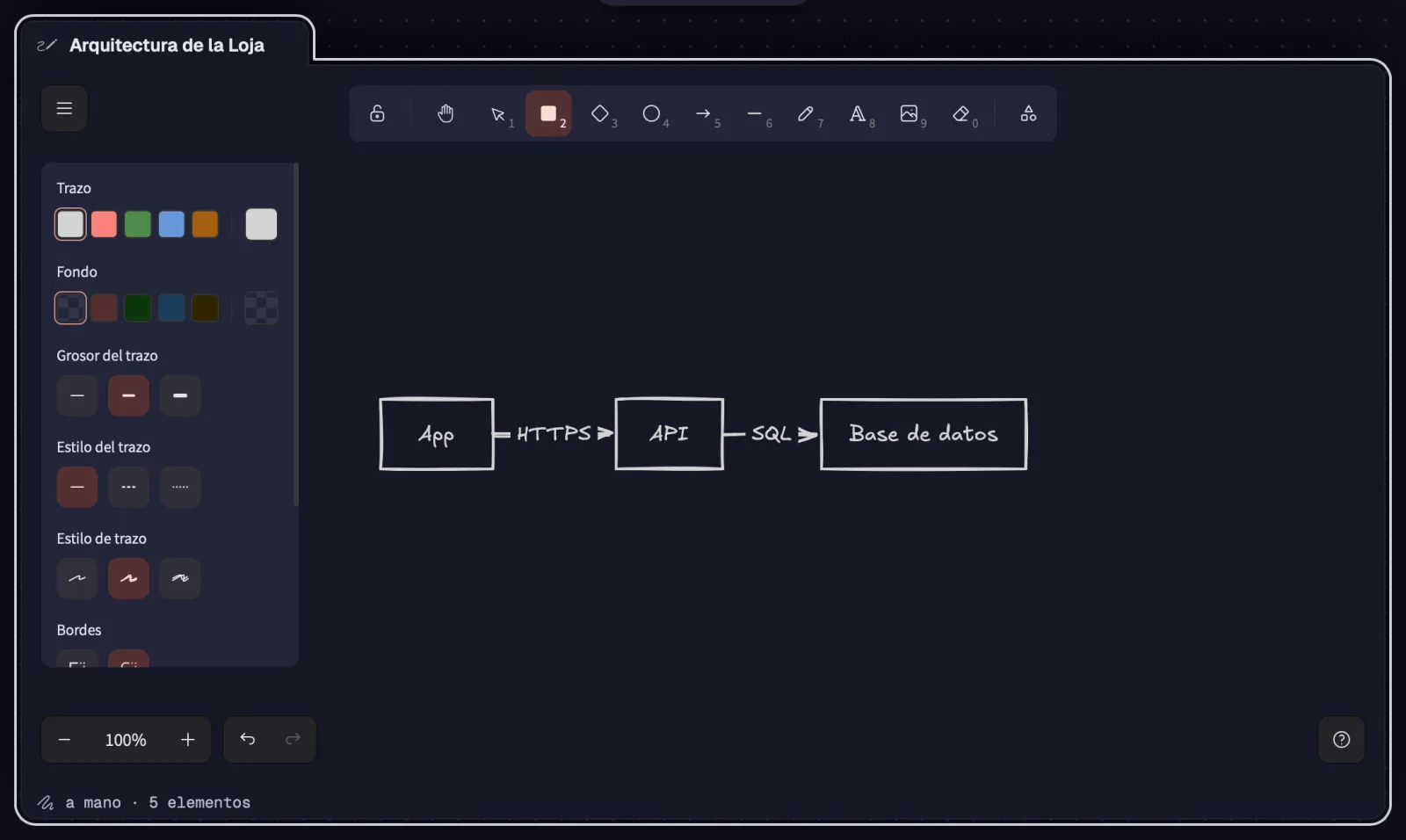Image resolution: width=1406 pixels, height=840 pixels.
Task: Pick the red stroke color
Action: (104, 224)
